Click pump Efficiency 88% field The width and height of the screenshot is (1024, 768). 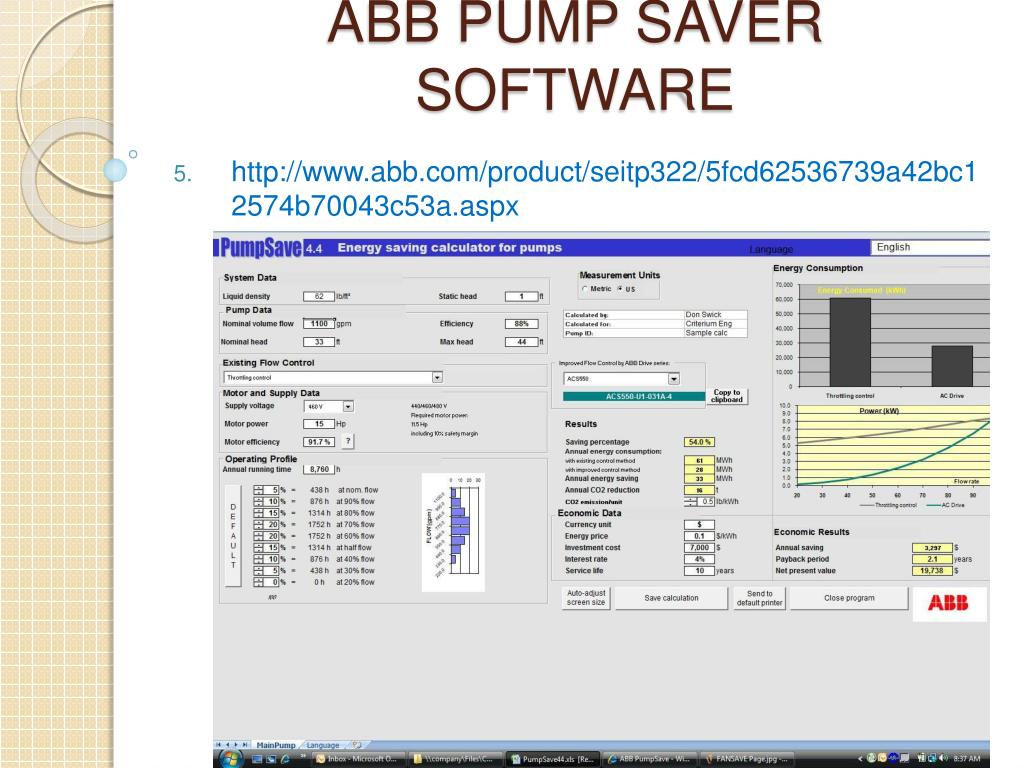521,323
